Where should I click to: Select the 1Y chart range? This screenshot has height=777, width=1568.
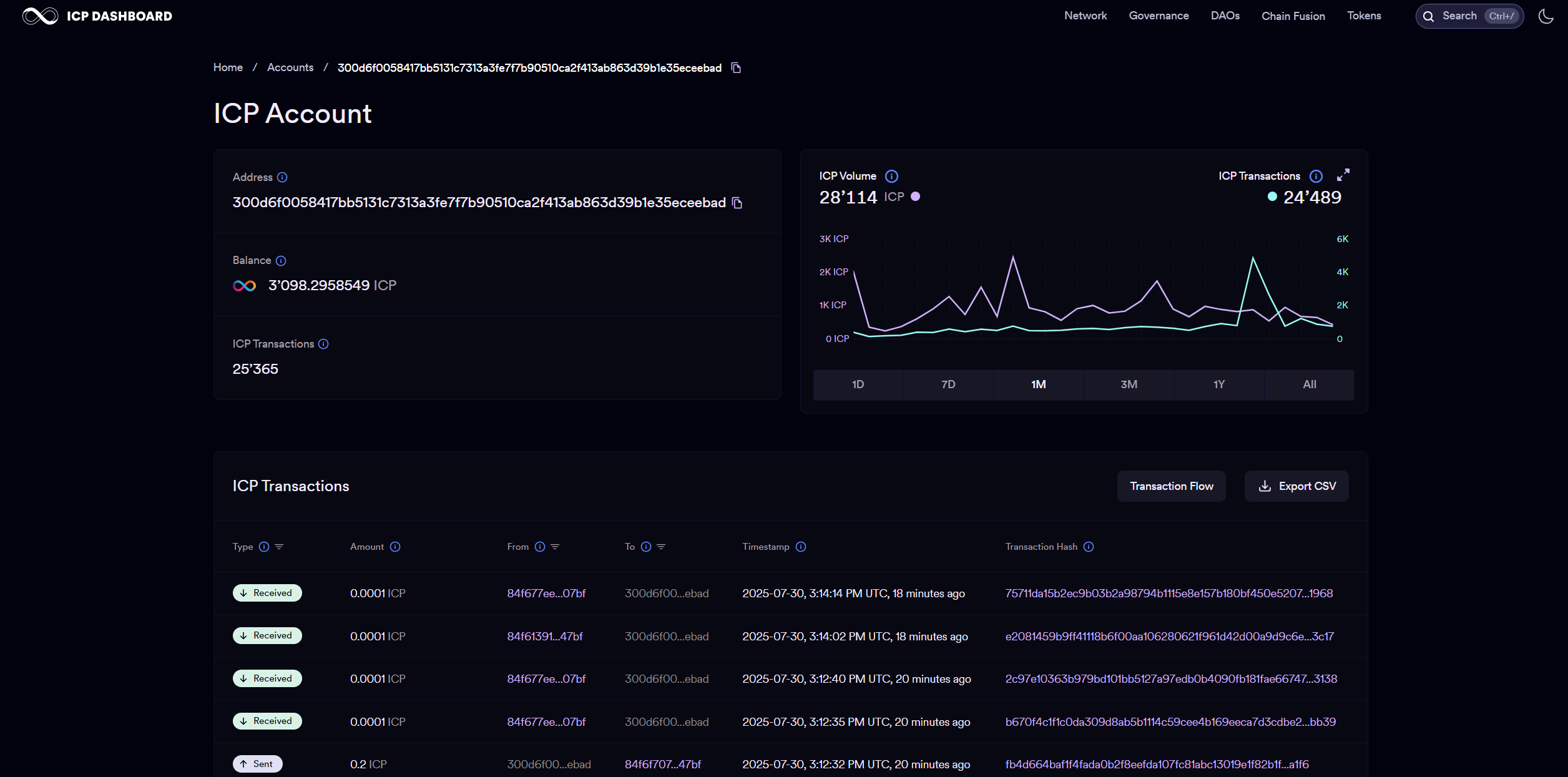(x=1218, y=384)
